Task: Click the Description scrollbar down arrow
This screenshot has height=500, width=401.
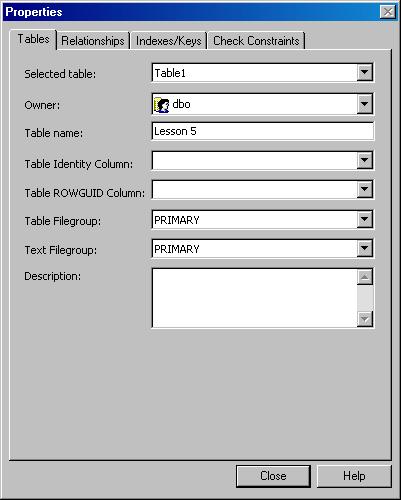Action: 364,319
